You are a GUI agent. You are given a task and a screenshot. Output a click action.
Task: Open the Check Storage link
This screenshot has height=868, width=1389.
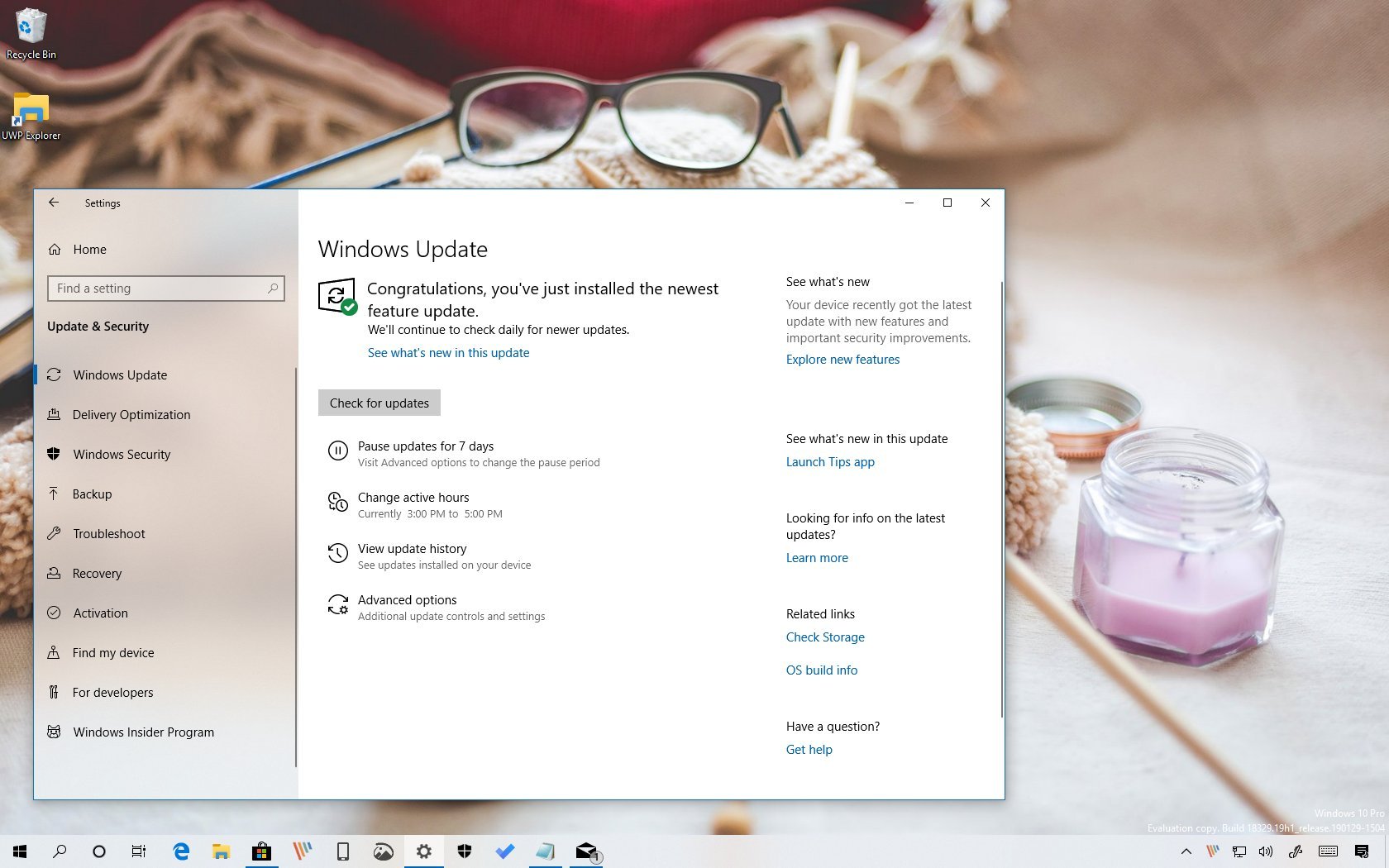(825, 637)
